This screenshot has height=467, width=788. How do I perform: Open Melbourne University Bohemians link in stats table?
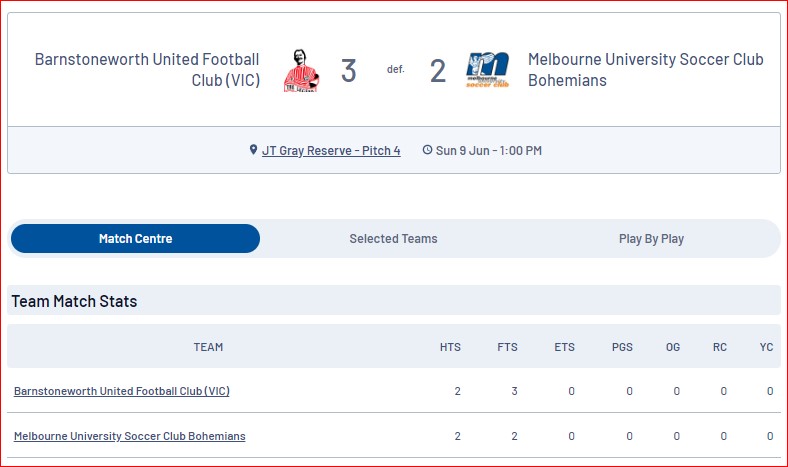click(x=130, y=436)
